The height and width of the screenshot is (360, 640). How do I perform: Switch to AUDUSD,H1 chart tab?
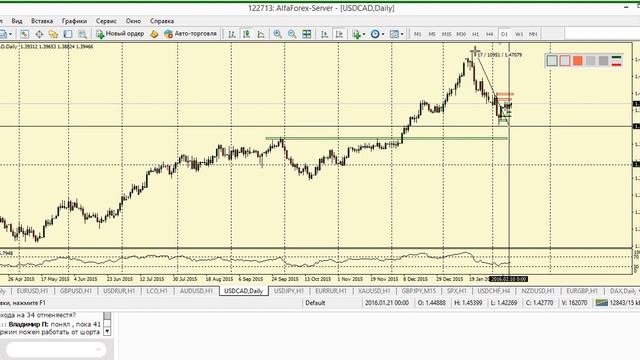(196, 291)
